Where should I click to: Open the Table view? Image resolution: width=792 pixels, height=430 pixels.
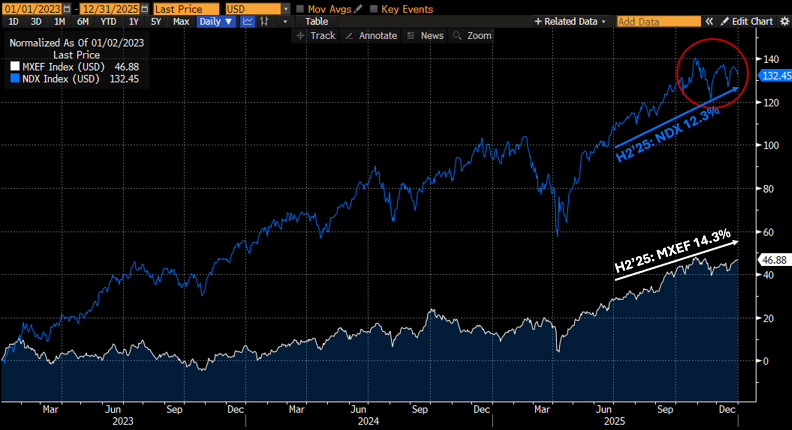point(315,21)
